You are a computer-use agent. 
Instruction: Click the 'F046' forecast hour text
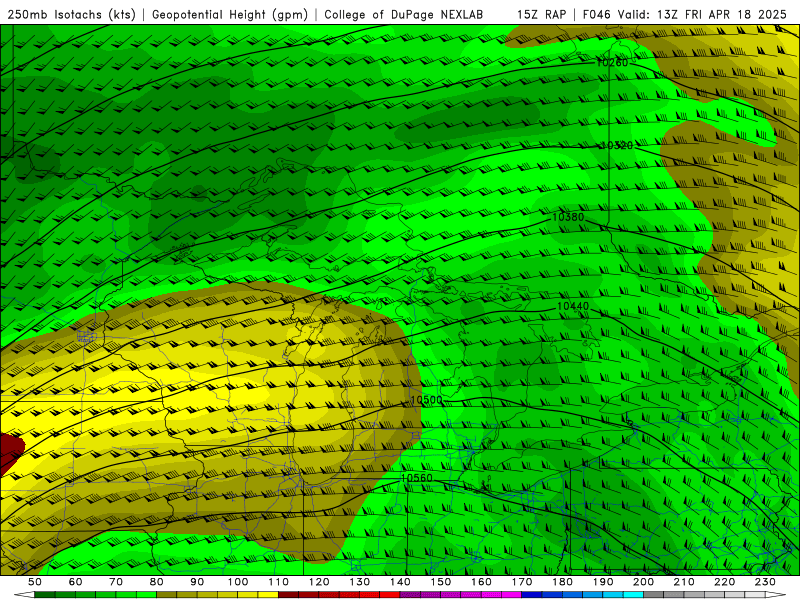click(596, 15)
